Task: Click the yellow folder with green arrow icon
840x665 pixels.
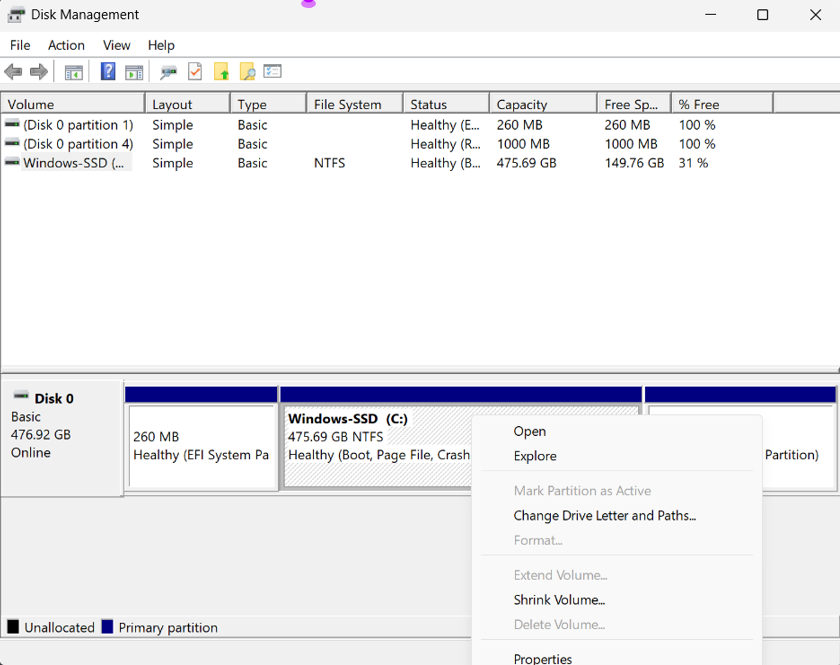Action: 221,72
